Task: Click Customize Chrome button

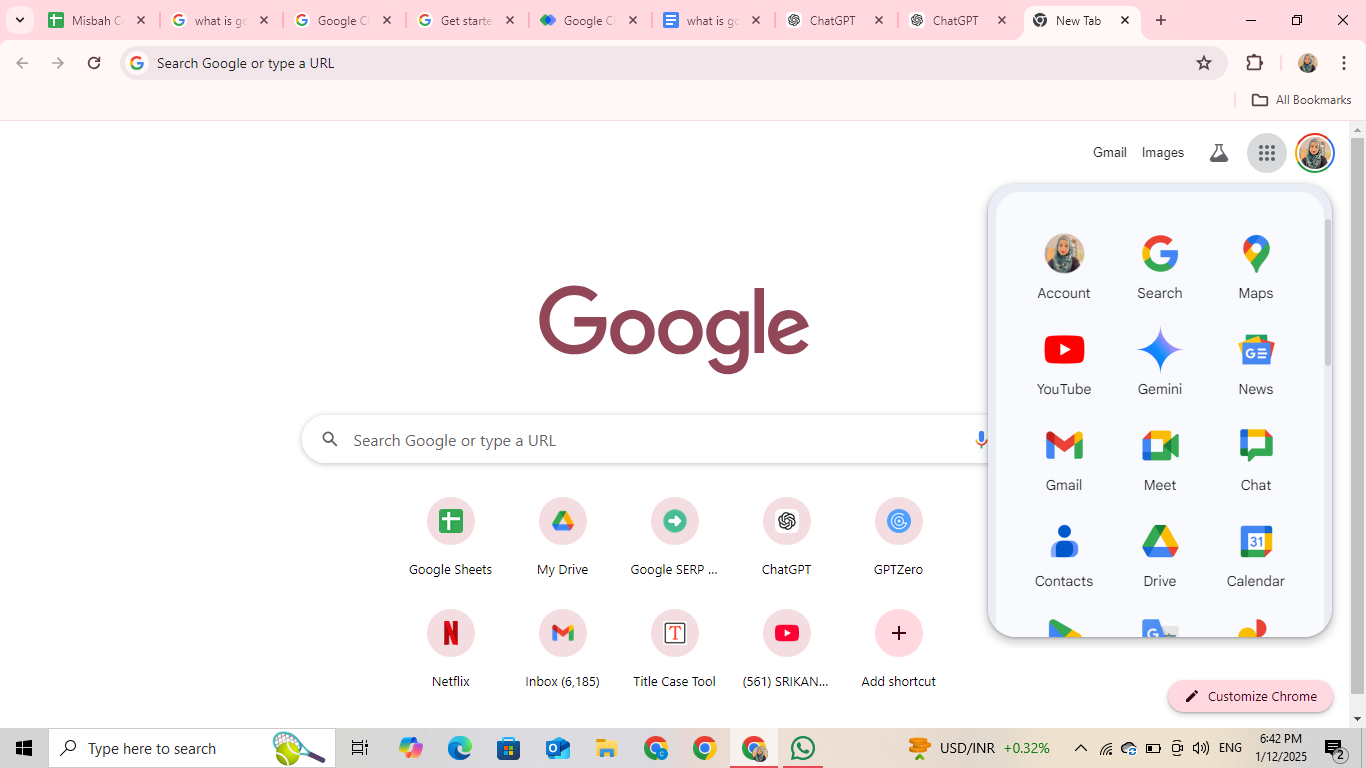Action: click(x=1250, y=697)
